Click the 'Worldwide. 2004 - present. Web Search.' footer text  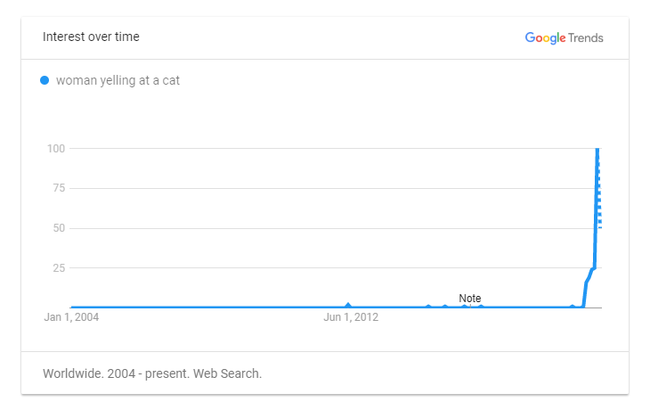click(x=152, y=374)
